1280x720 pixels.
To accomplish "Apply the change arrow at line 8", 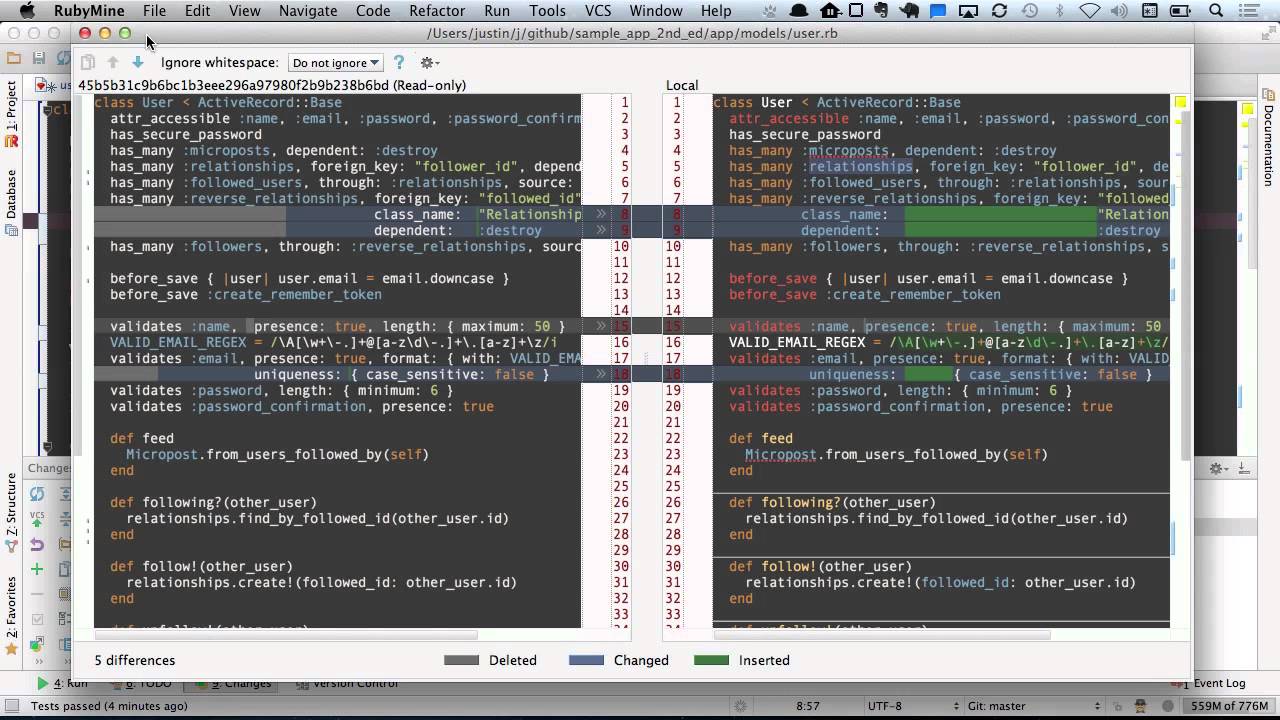I will point(601,214).
